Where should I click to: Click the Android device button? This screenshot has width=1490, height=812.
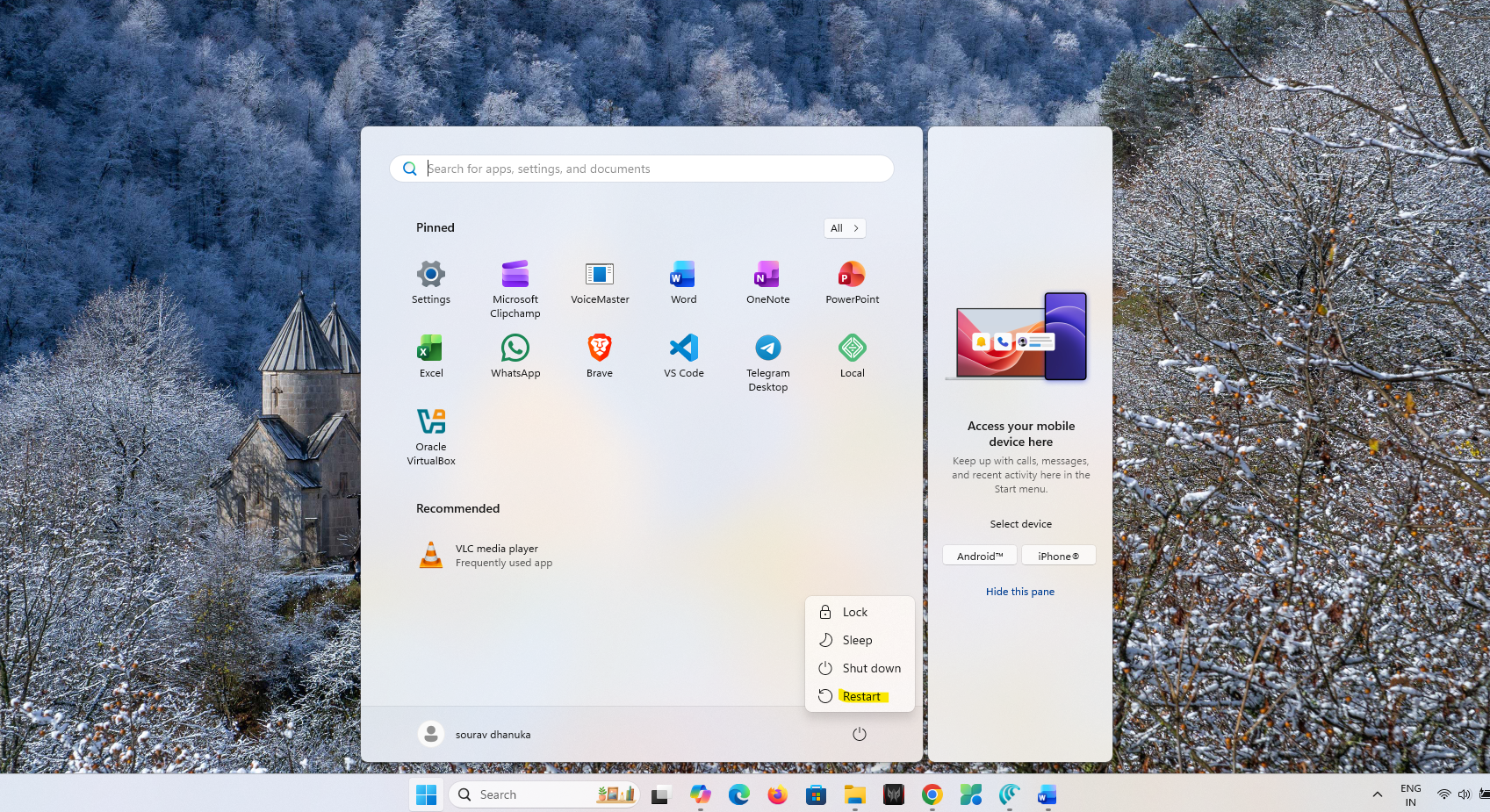(x=979, y=557)
